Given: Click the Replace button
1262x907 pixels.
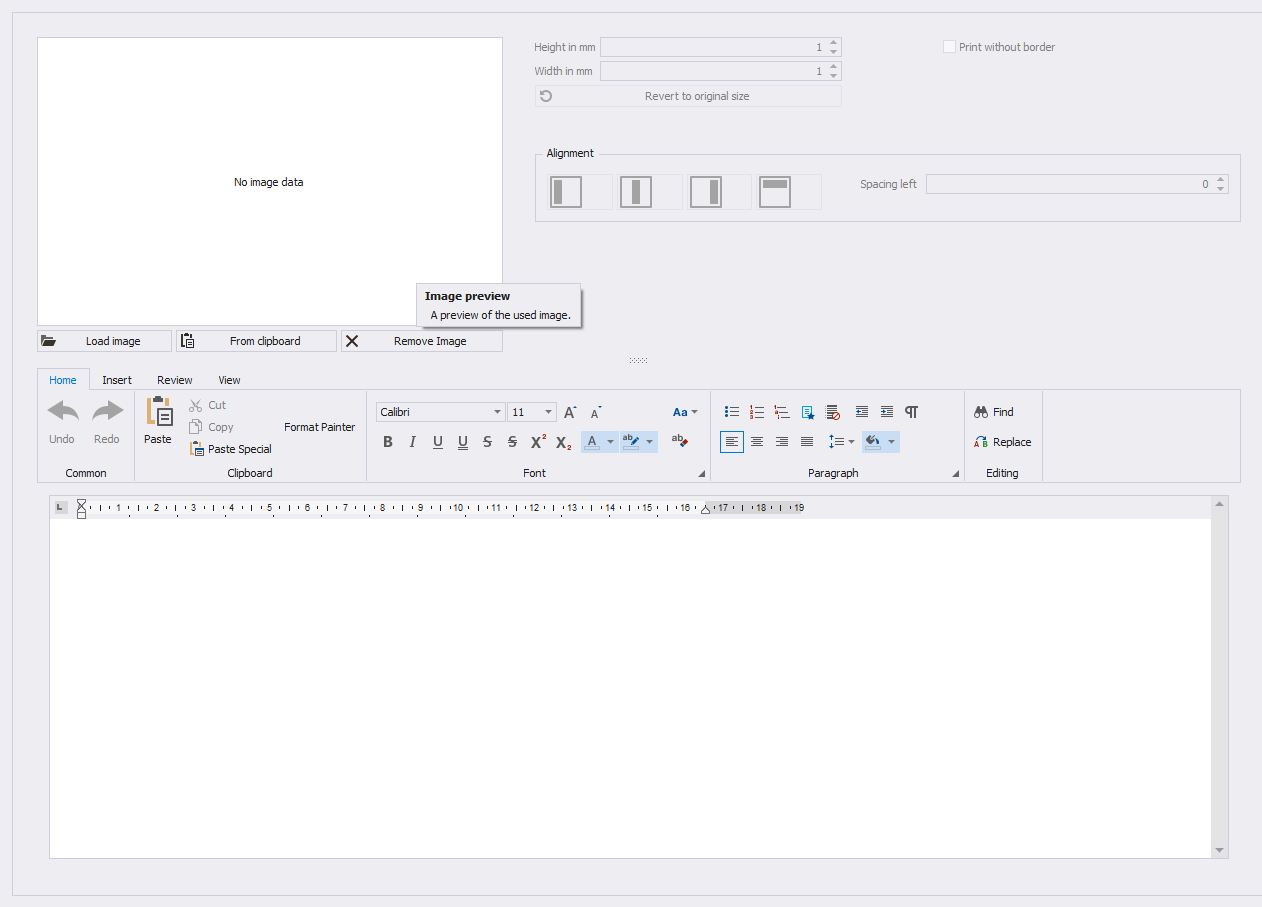Looking at the screenshot, I should point(1003,442).
